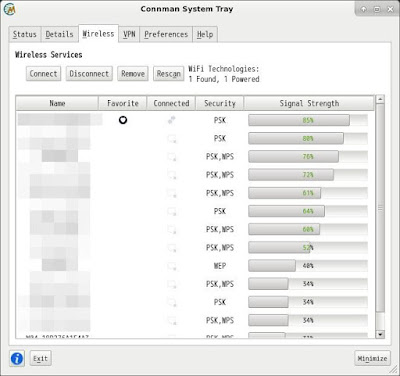The image size is (400, 376).
Task: Sort by the Name column header
Action: click(x=57, y=103)
